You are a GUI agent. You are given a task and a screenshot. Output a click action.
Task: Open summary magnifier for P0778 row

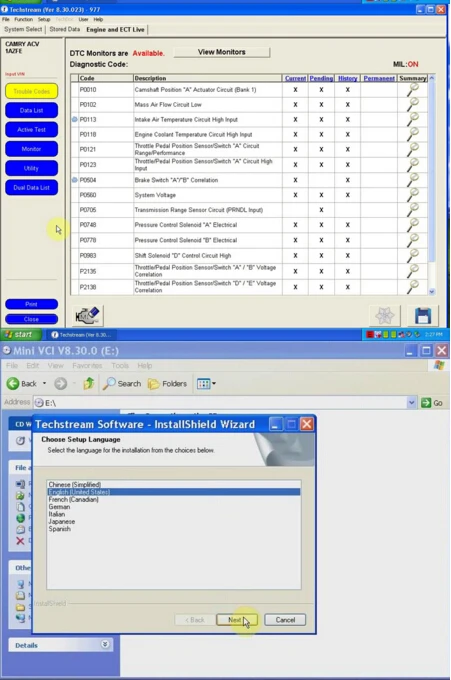click(x=413, y=240)
